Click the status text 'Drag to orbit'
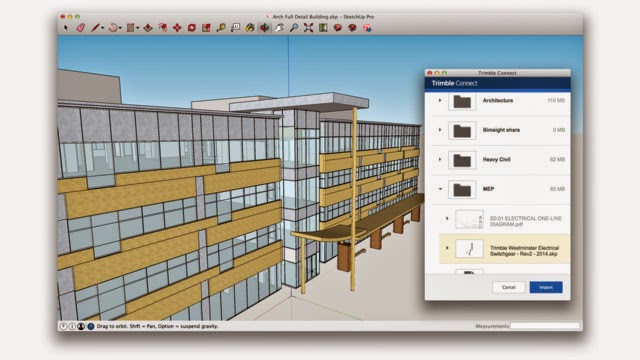This screenshot has width=640, height=360. click(112, 326)
